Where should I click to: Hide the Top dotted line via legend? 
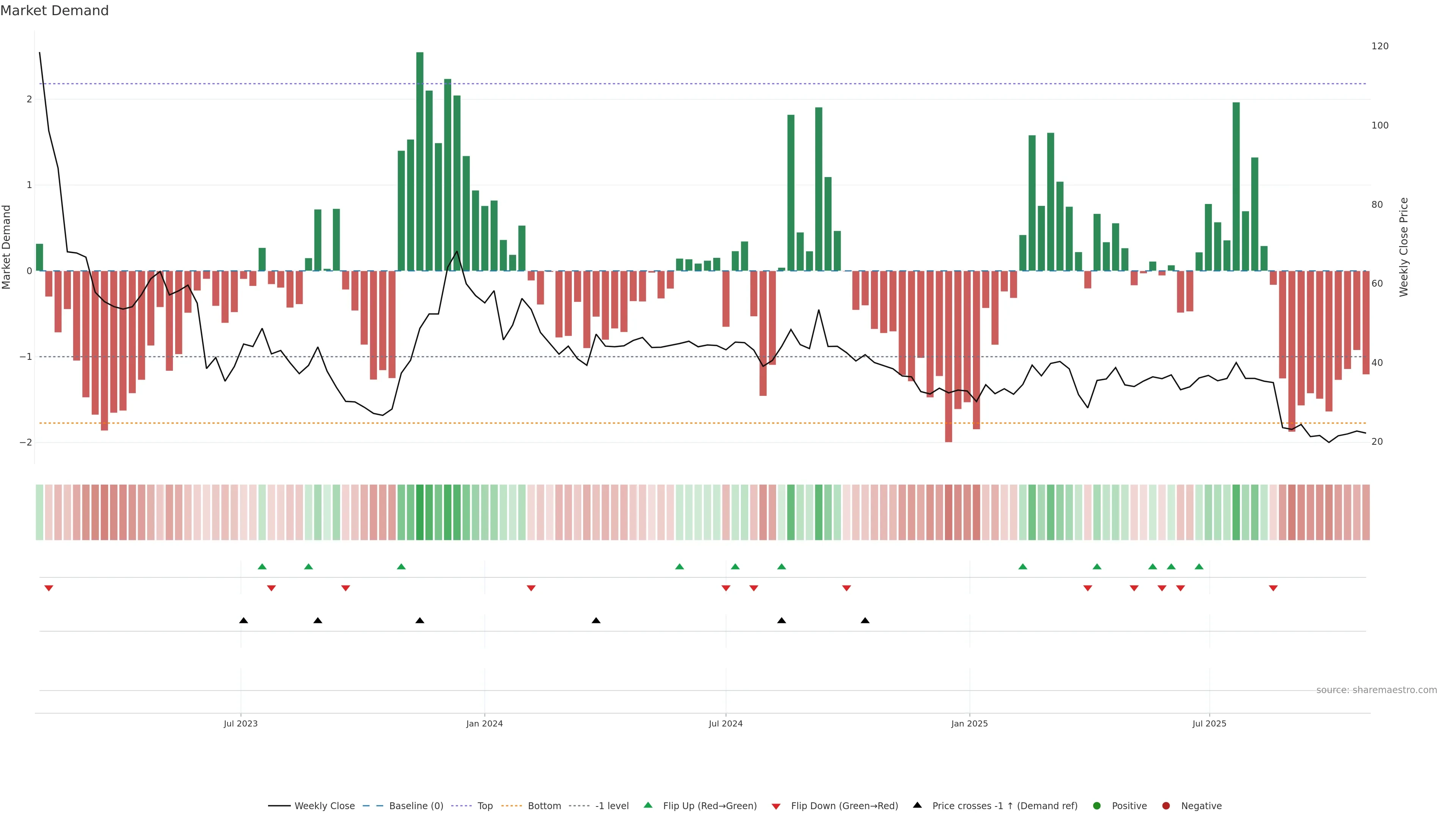point(485,805)
